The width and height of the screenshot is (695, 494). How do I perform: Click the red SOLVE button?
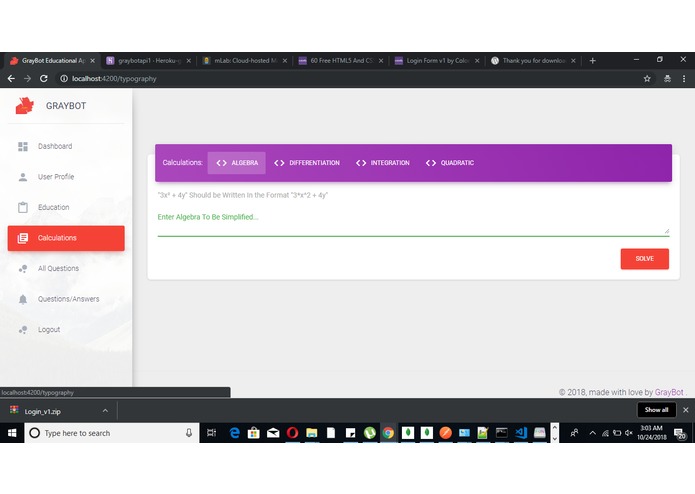click(x=644, y=259)
